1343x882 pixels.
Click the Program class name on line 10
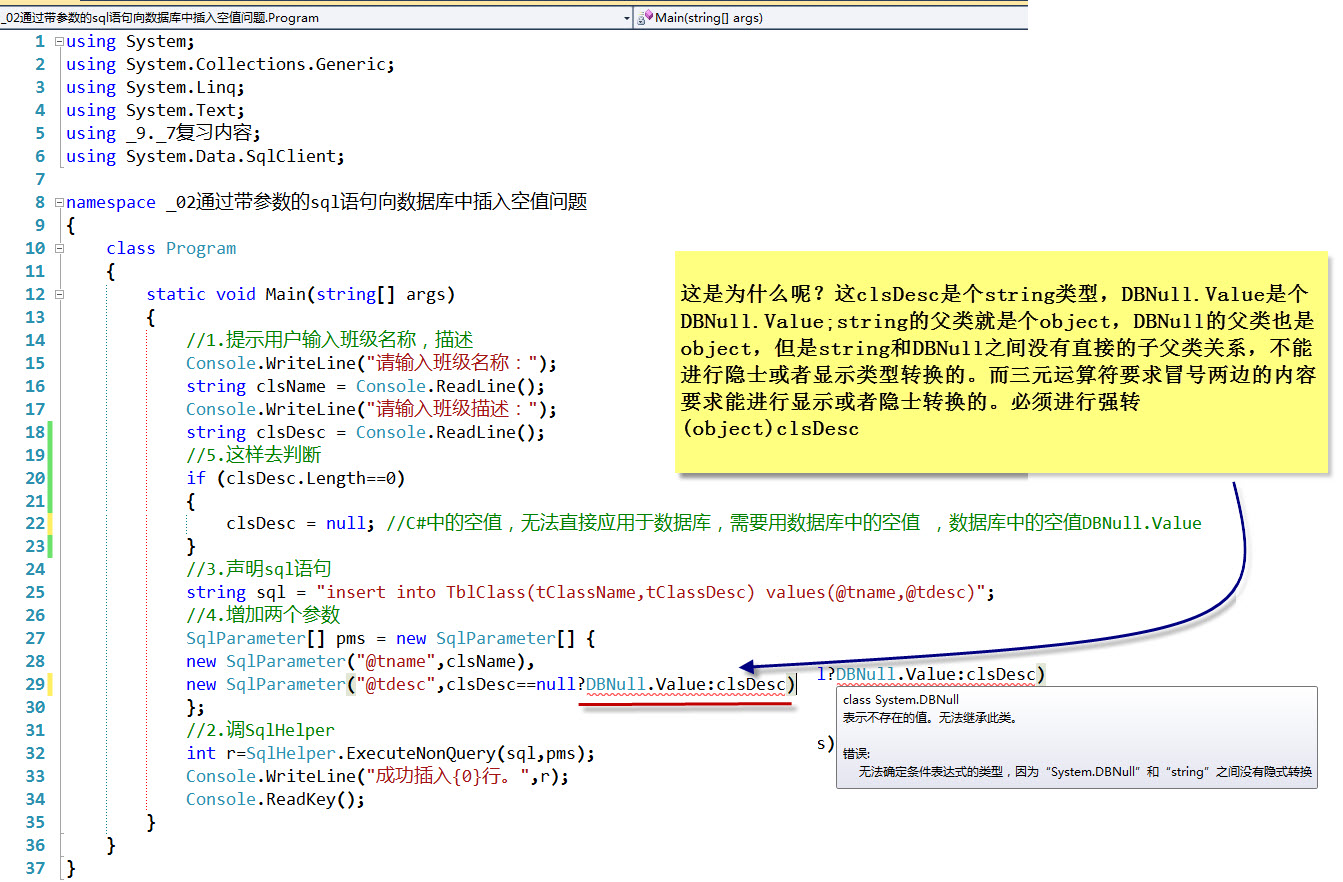tap(201, 248)
